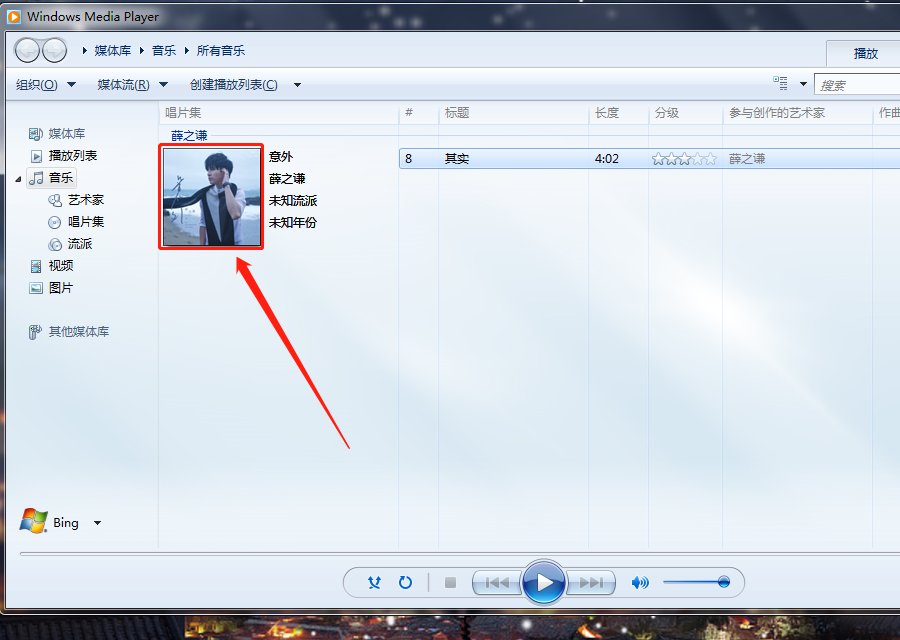Viewport: 900px width, 640px height.
Task: Stop the current playback
Action: click(450, 582)
